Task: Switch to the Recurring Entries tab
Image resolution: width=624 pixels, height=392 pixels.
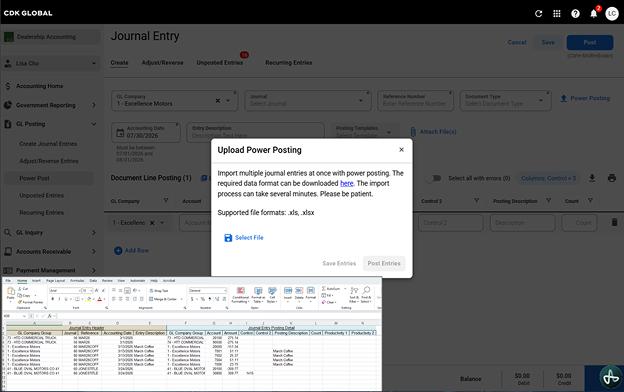Action: (289, 62)
